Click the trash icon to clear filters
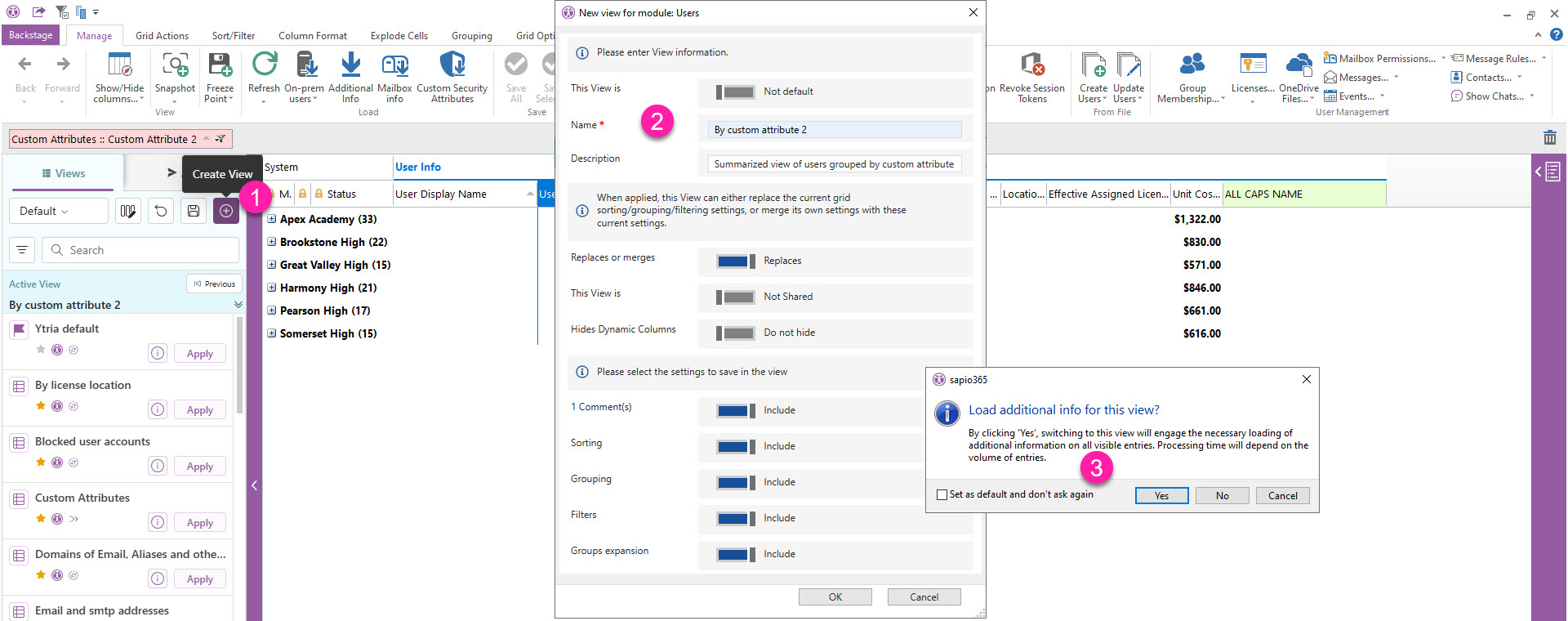This screenshot has height=621, width=1568. coord(1549,138)
